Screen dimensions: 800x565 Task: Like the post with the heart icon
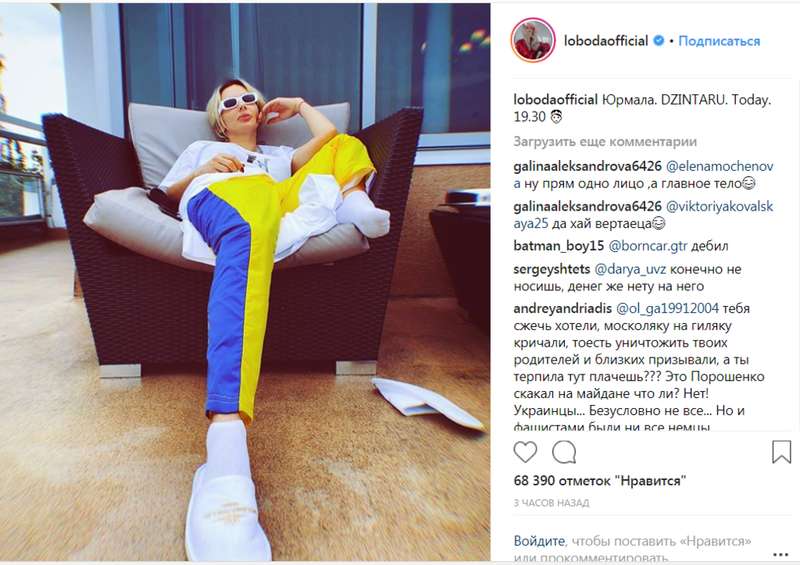(525, 452)
